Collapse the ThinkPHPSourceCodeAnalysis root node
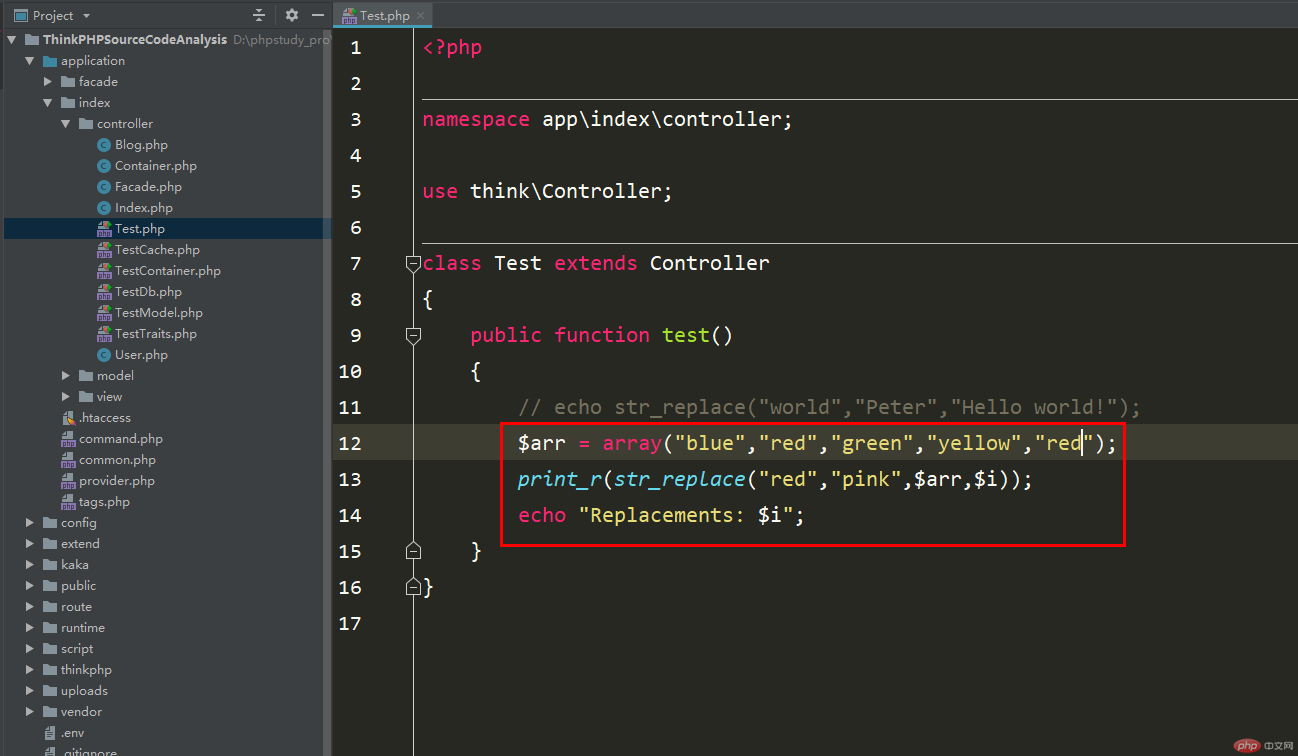Screen dimensions: 1298x756 coord(12,40)
